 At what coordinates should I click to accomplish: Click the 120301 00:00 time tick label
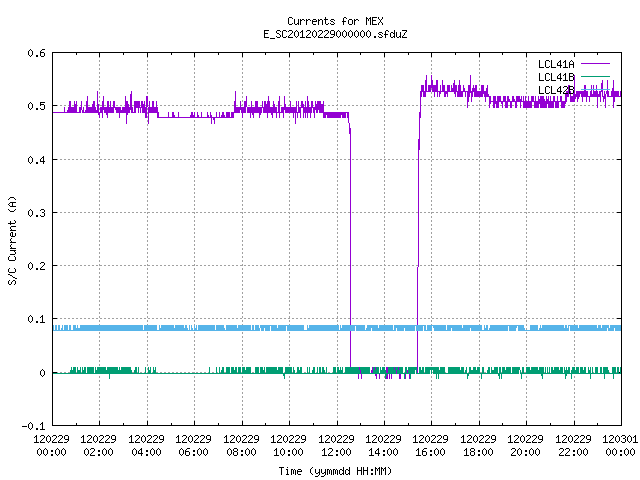click(620, 445)
